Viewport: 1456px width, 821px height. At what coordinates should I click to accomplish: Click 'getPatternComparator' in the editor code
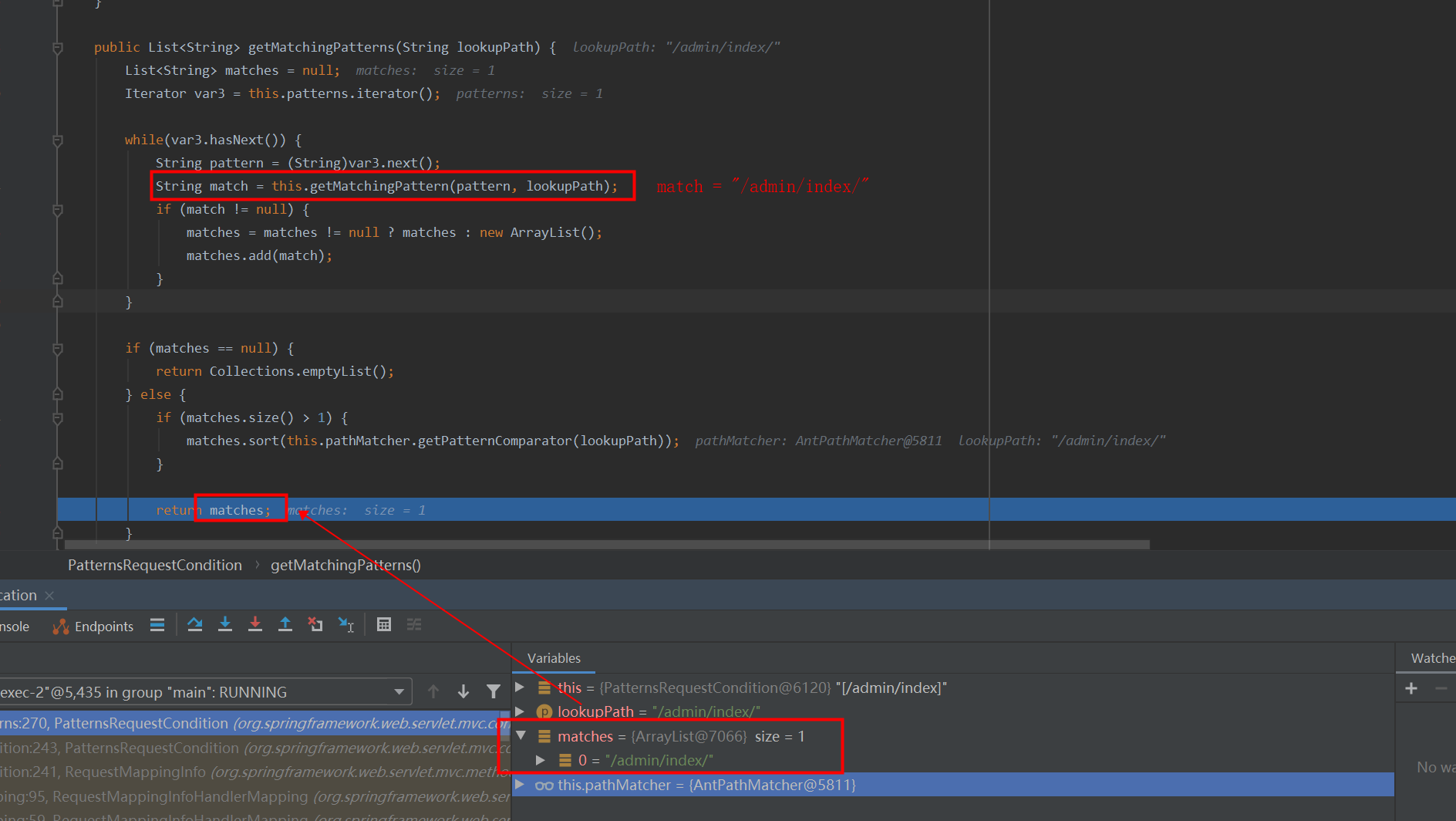click(x=494, y=441)
